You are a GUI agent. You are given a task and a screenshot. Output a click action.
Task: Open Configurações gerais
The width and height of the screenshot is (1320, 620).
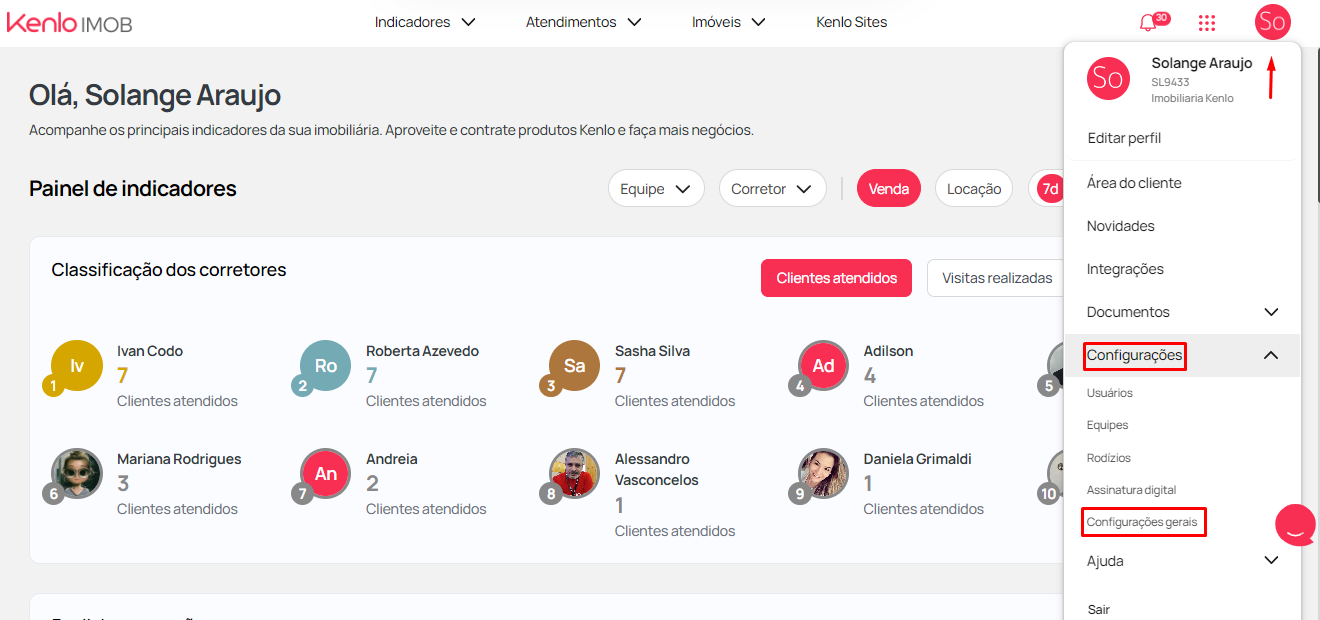[x=1142, y=522]
